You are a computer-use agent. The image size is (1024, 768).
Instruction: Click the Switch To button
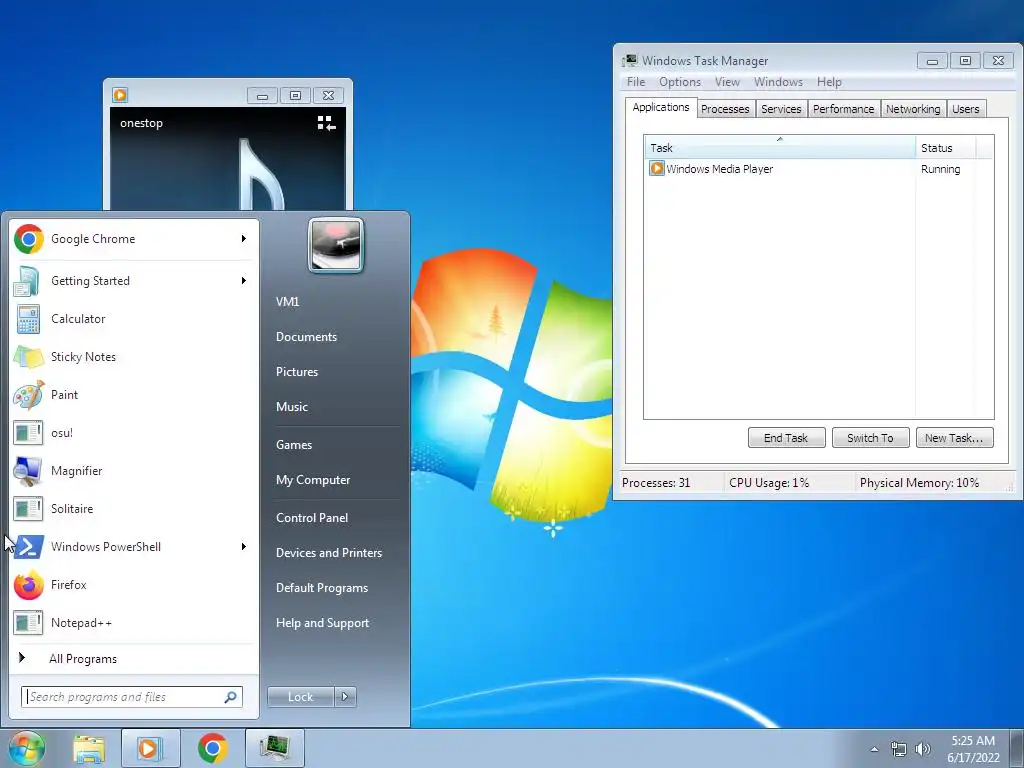point(871,438)
